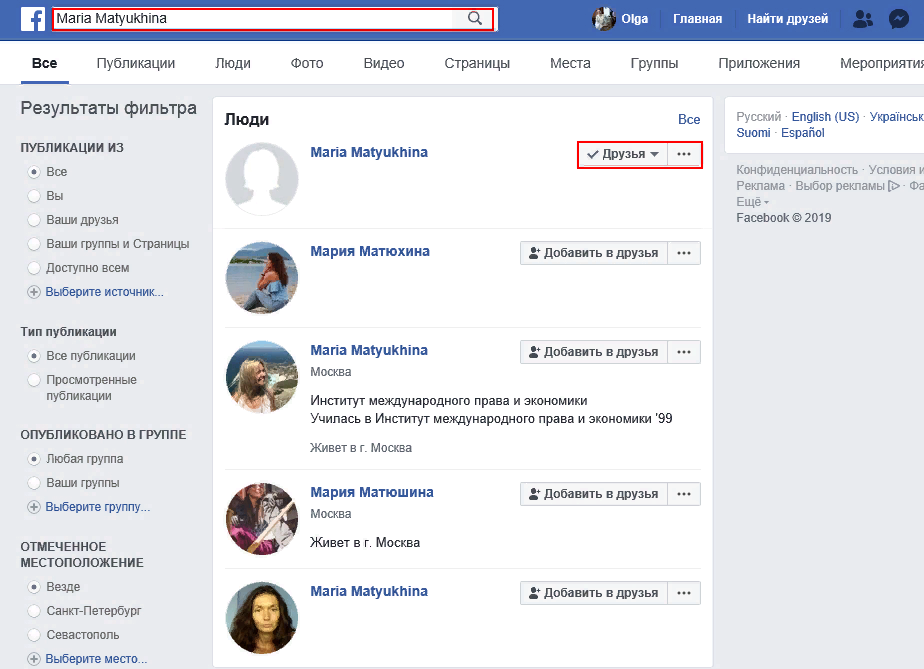
Task: Open Мария Матюхина beach profile photo
Action: coord(262,278)
